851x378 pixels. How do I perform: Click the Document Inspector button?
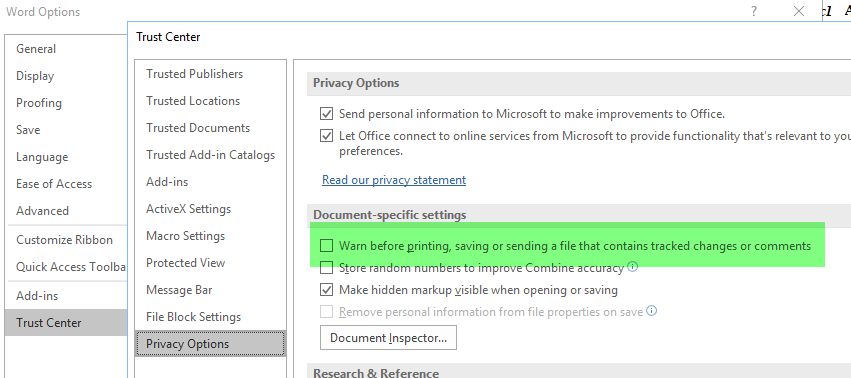pos(389,338)
